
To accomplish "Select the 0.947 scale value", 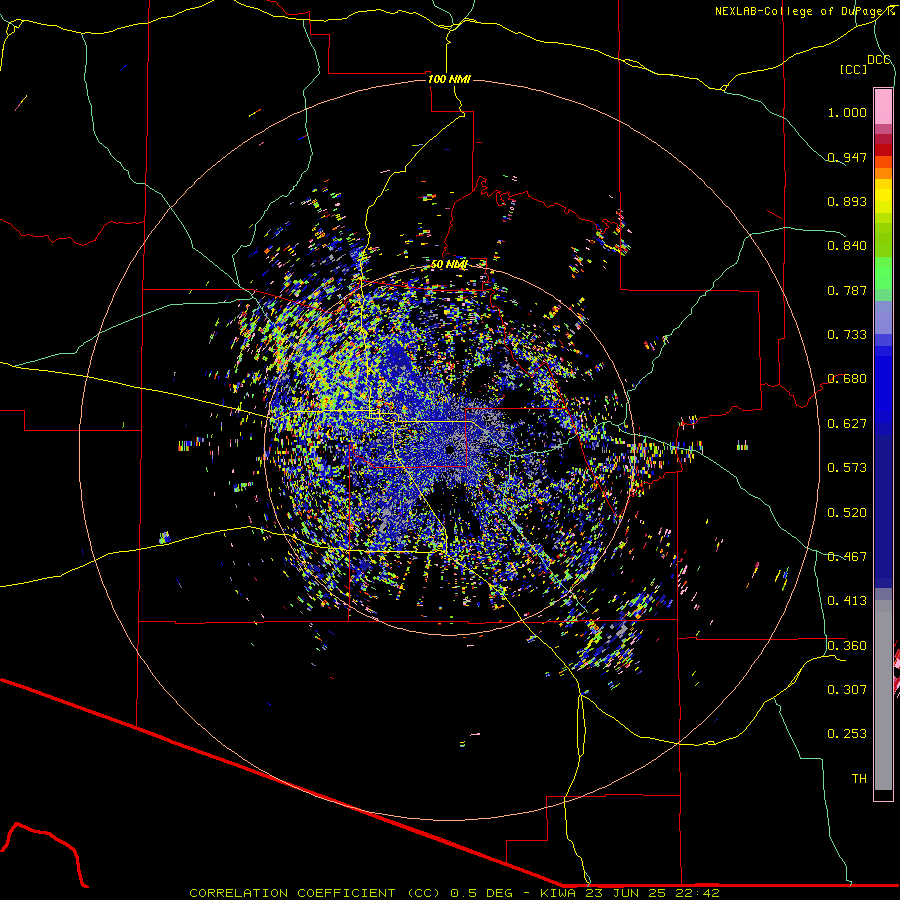I will [847, 157].
